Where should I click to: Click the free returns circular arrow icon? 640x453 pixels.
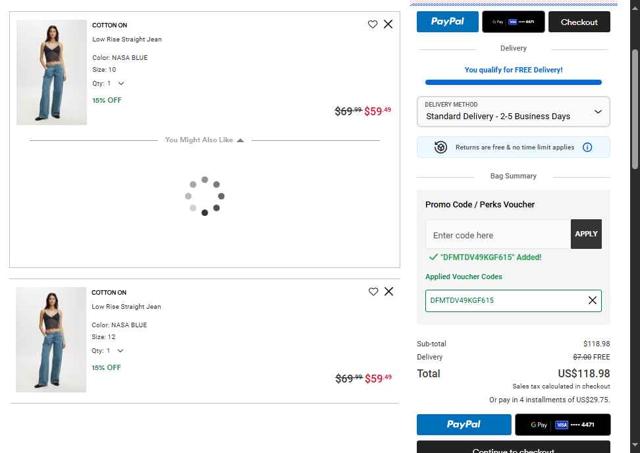tap(441, 147)
